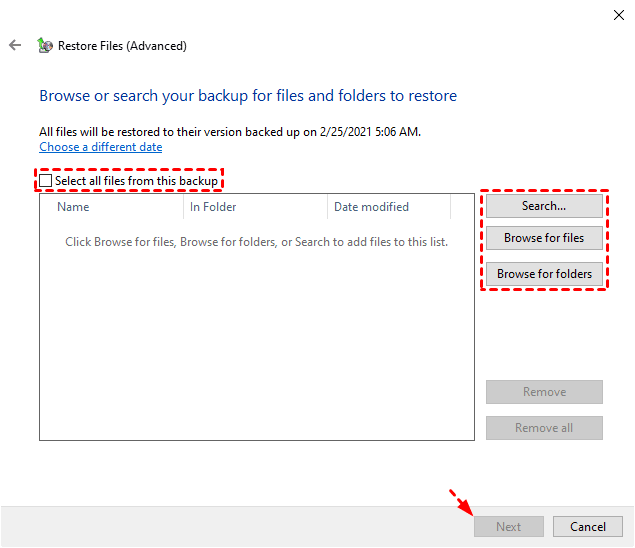Open Browse for folders
The height and width of the screenshot is (548, 635).
point(544,274)
